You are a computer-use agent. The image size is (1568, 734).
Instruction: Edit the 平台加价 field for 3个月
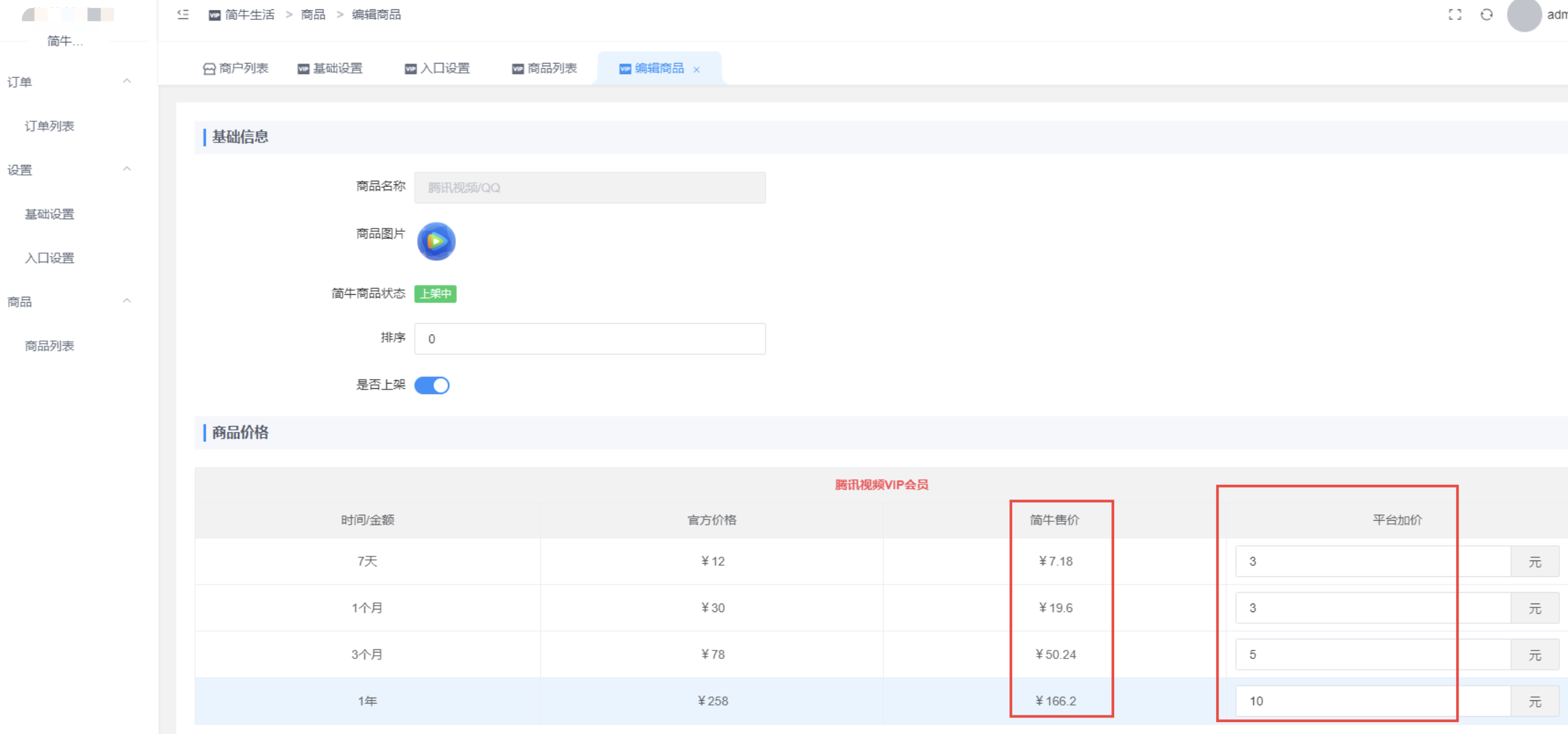pyautogui.click(x=1373, y=654)
